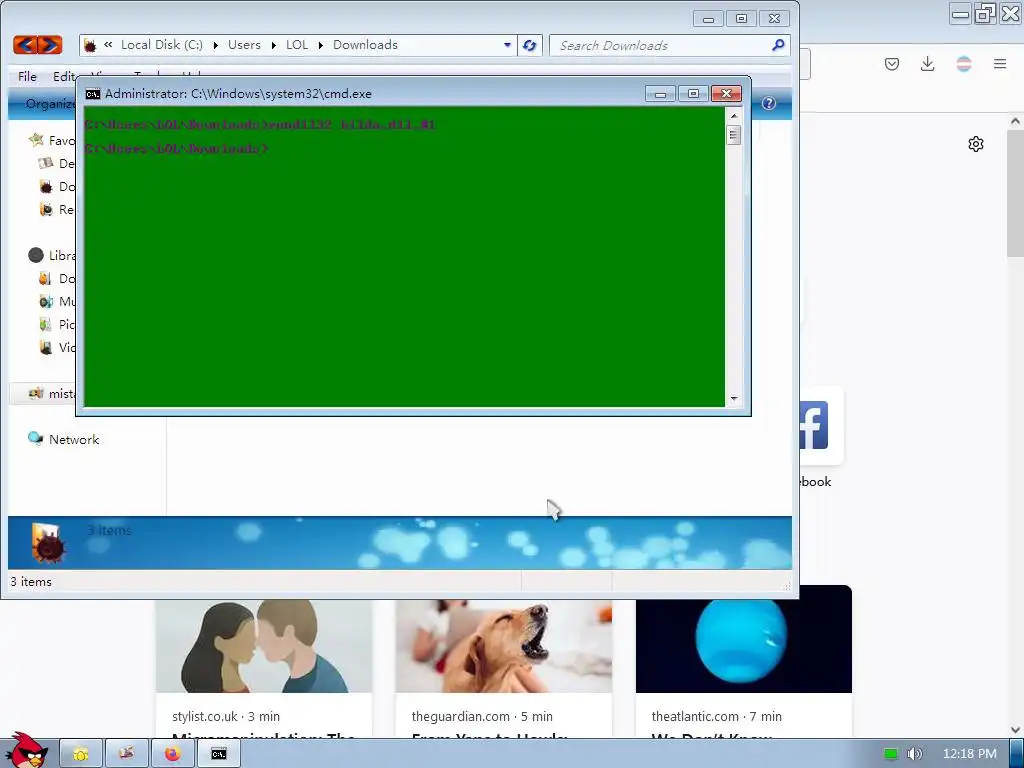Open the second taskbar icon beside Explorer
This screenshot has width=1024, height=768.
127,754
